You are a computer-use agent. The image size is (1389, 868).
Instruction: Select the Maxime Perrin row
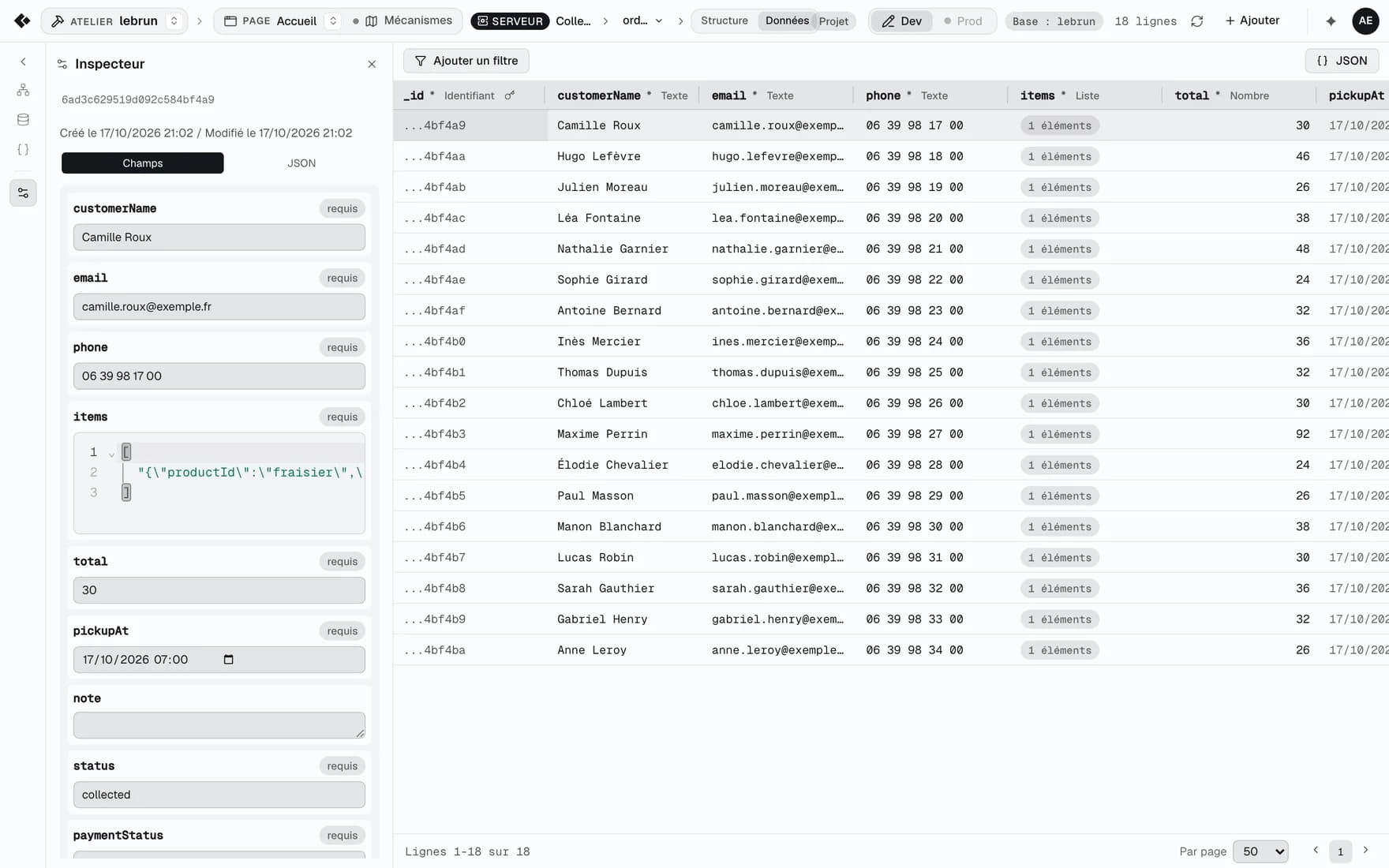pyautogui.click(x=891, y=434)
